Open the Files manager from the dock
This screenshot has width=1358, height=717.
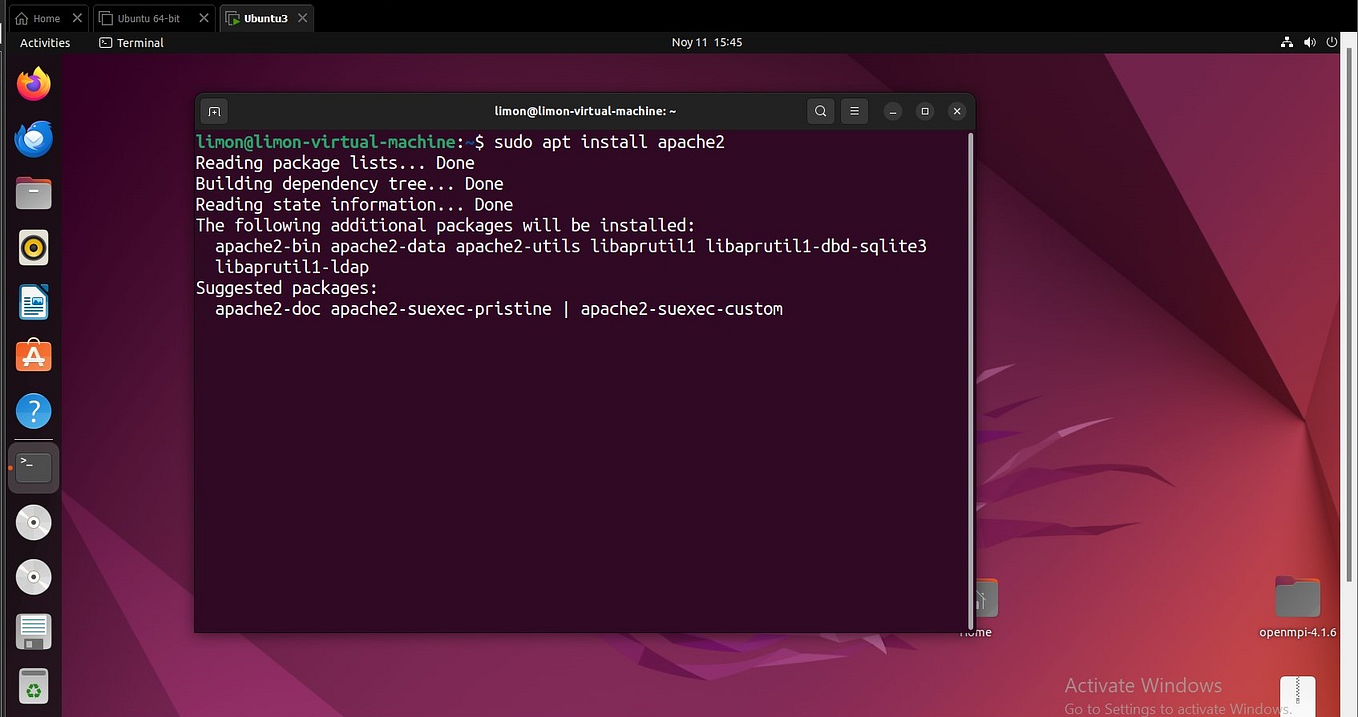[33, 193]
